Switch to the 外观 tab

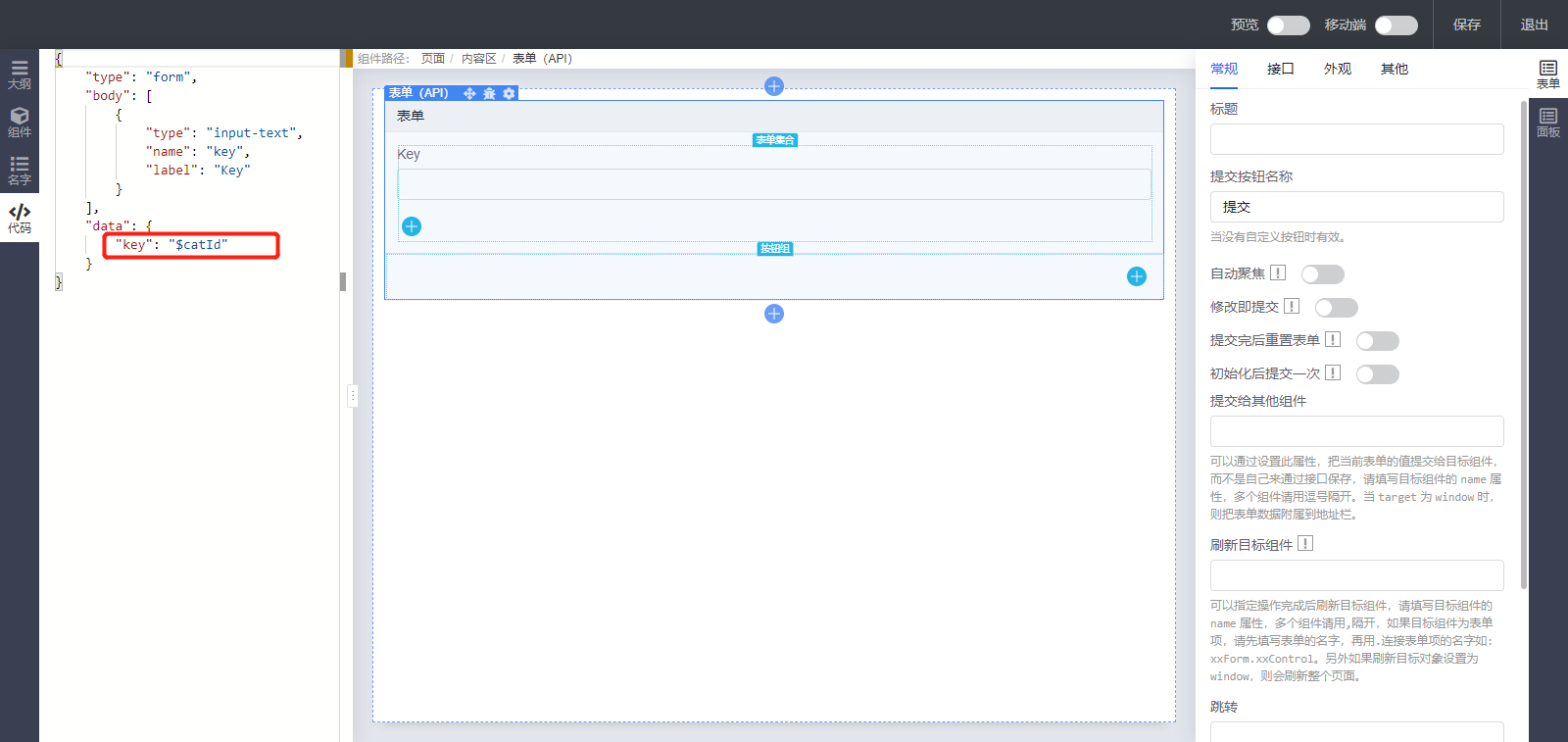1338,69
